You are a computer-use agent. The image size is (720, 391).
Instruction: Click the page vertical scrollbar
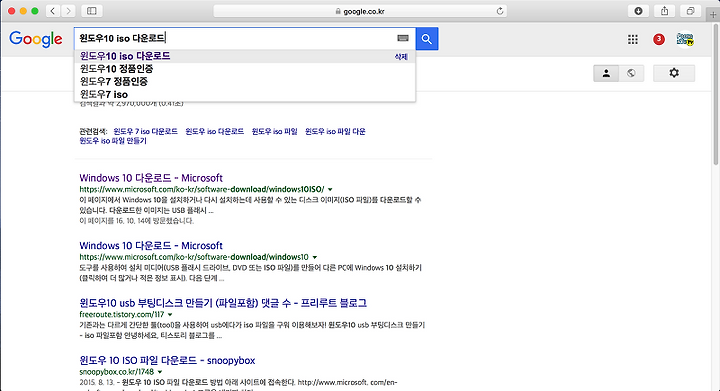(x=716, y=95)
